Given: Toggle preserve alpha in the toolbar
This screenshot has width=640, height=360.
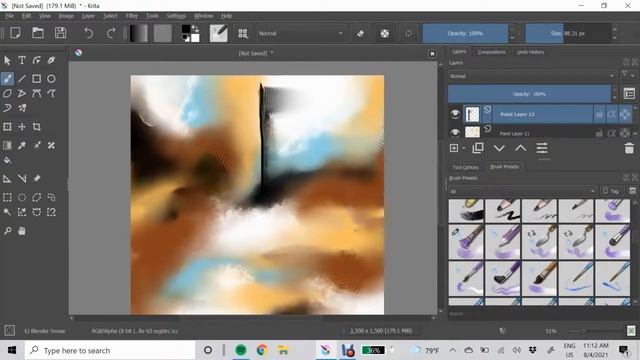Looking at the screenshot, I should (384, 33).
